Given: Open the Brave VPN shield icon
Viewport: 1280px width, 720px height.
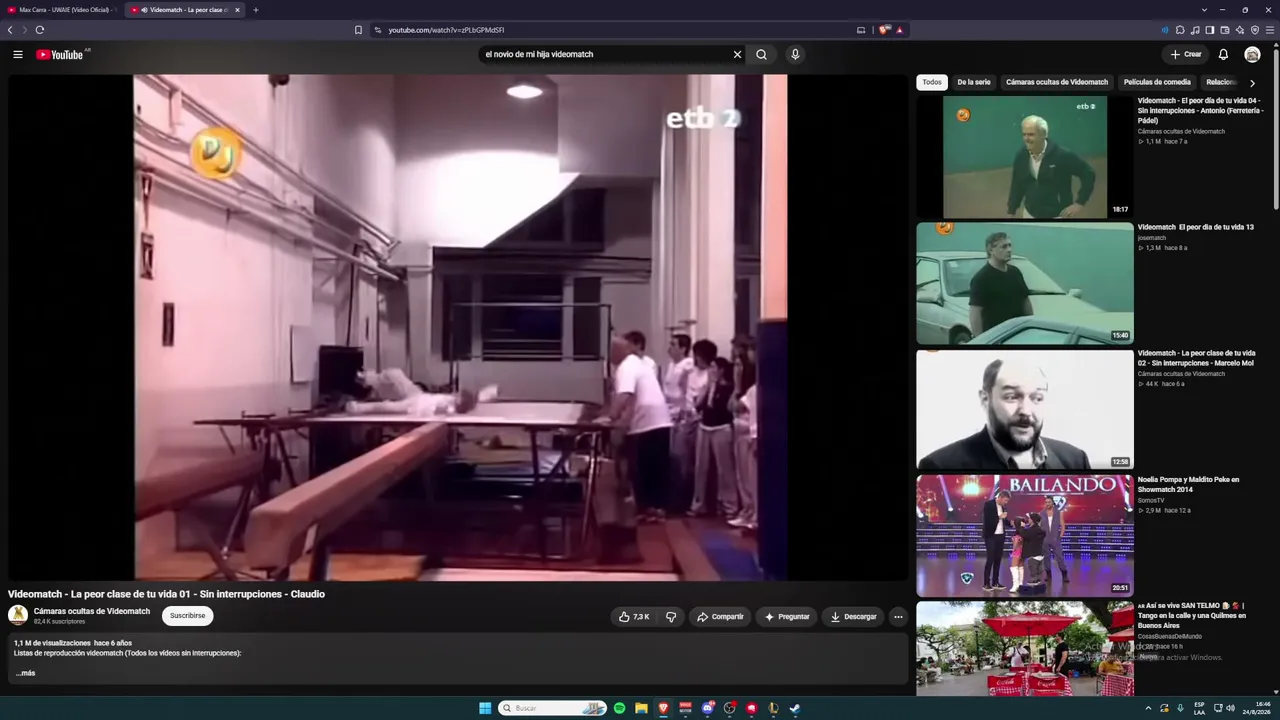Looking at the screenshot, I should (x=1255, y=30).
